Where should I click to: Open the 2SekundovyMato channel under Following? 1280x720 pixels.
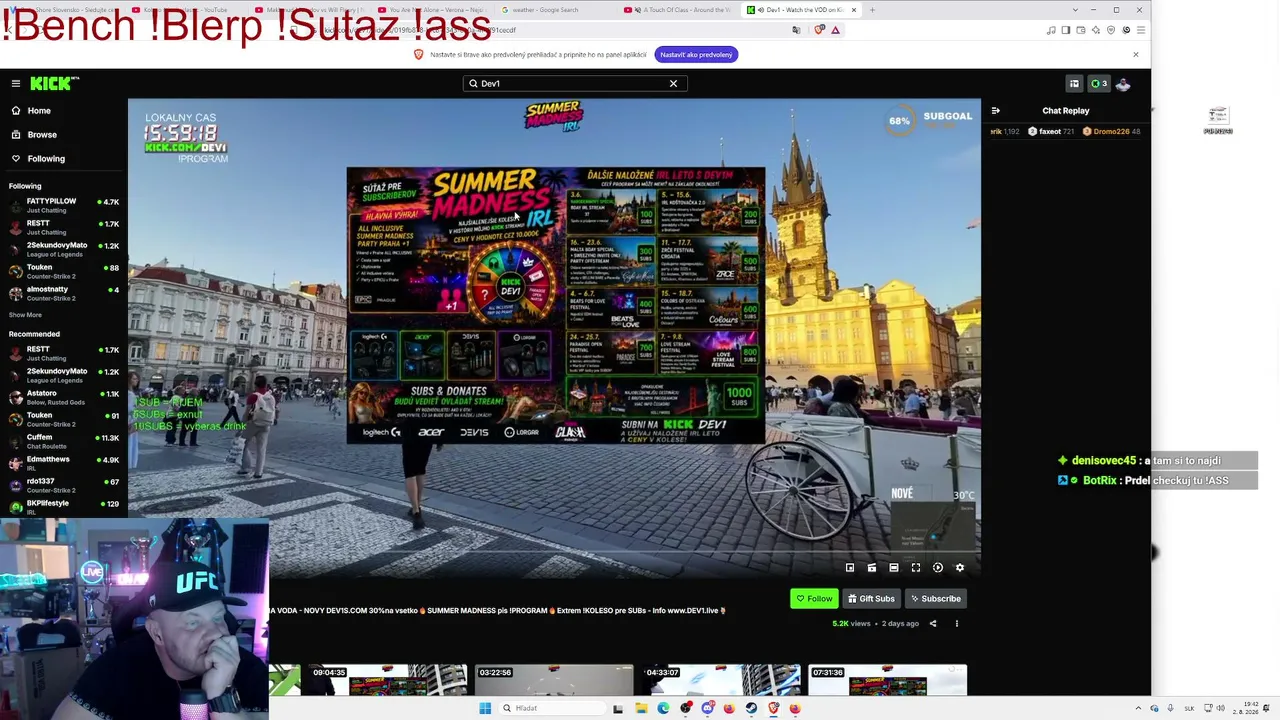point(64,249)
